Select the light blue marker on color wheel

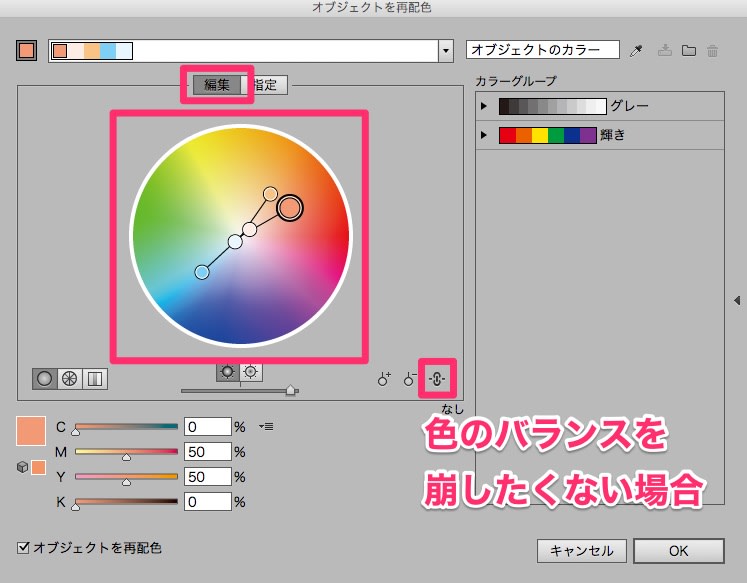click(202, 272)
